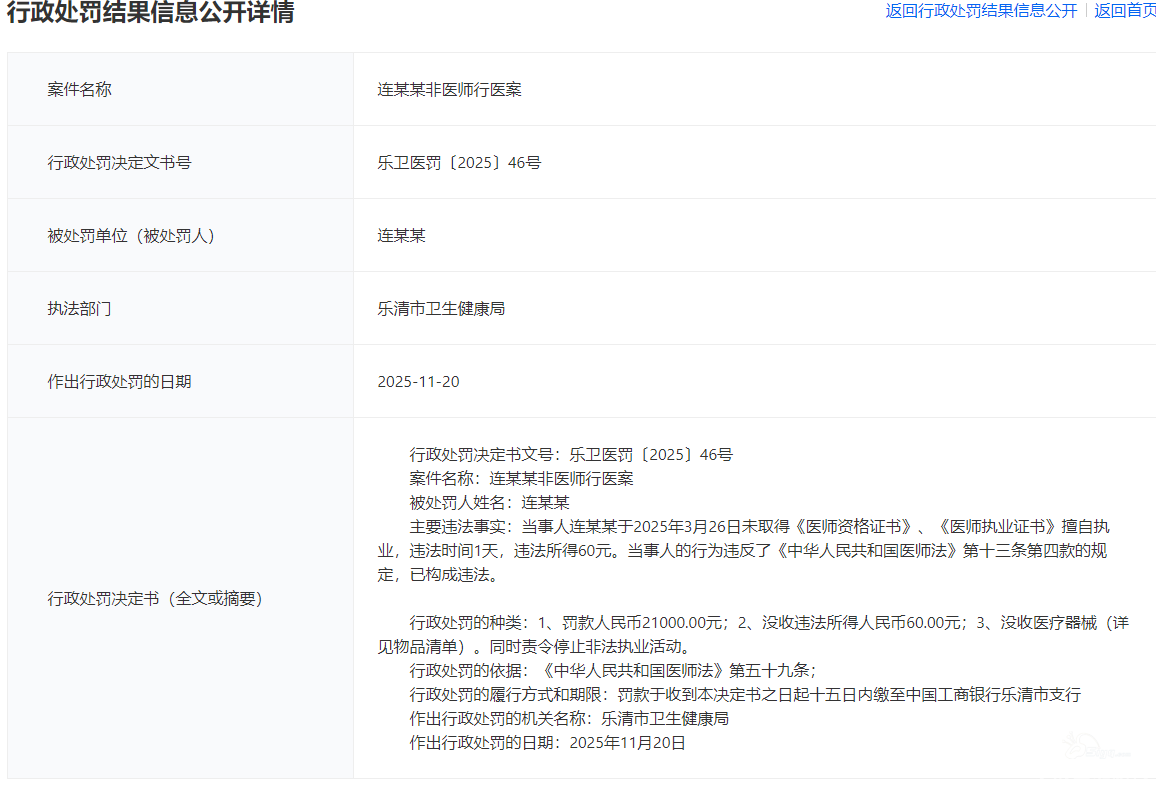Click 乐清市卫生健康局 value in 执法部门 row

441,308
